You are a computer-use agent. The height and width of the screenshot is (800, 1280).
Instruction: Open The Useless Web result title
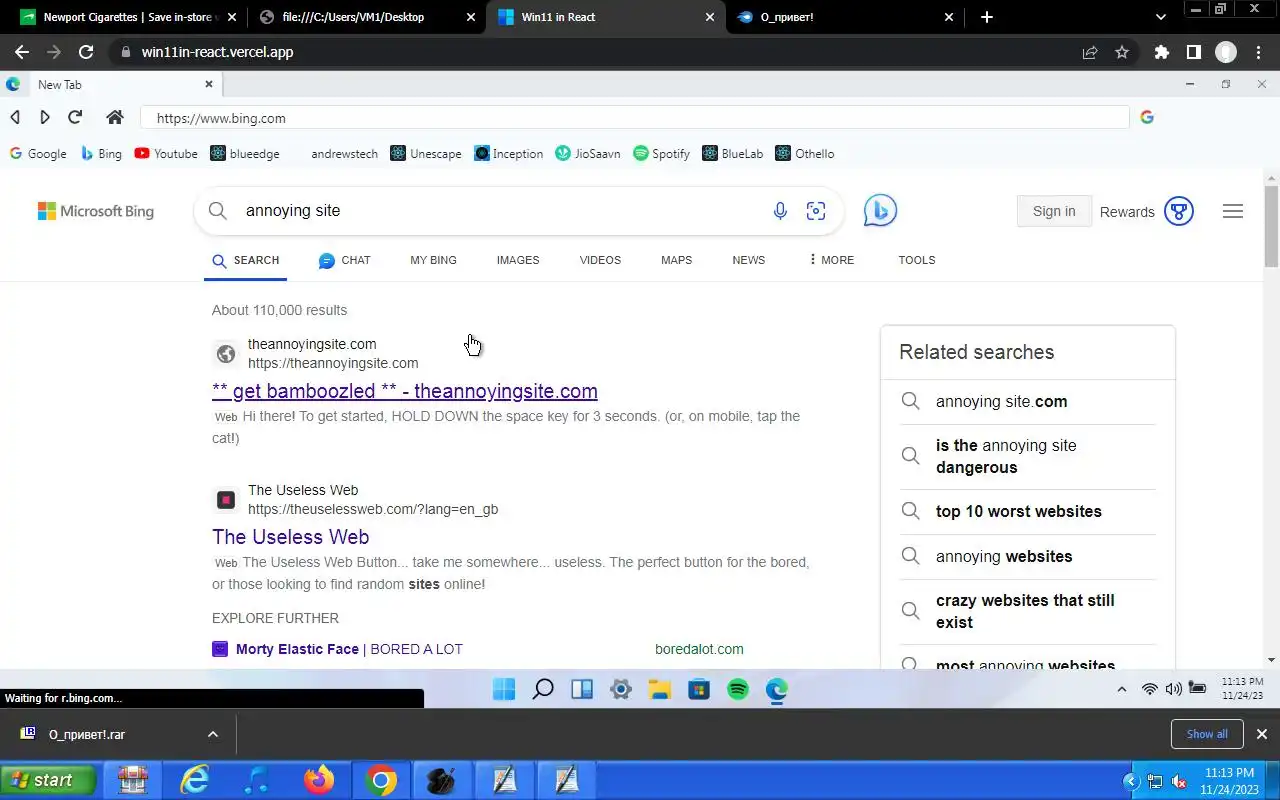click(291, 537)
